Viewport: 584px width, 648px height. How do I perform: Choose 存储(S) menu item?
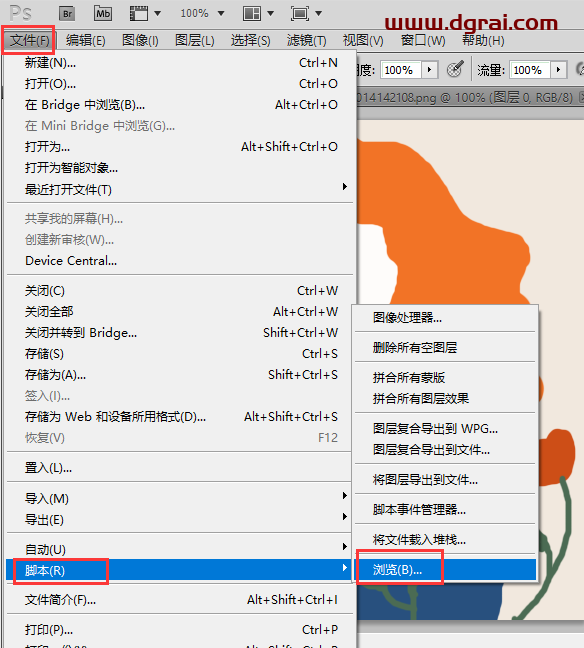pos(180,354)
